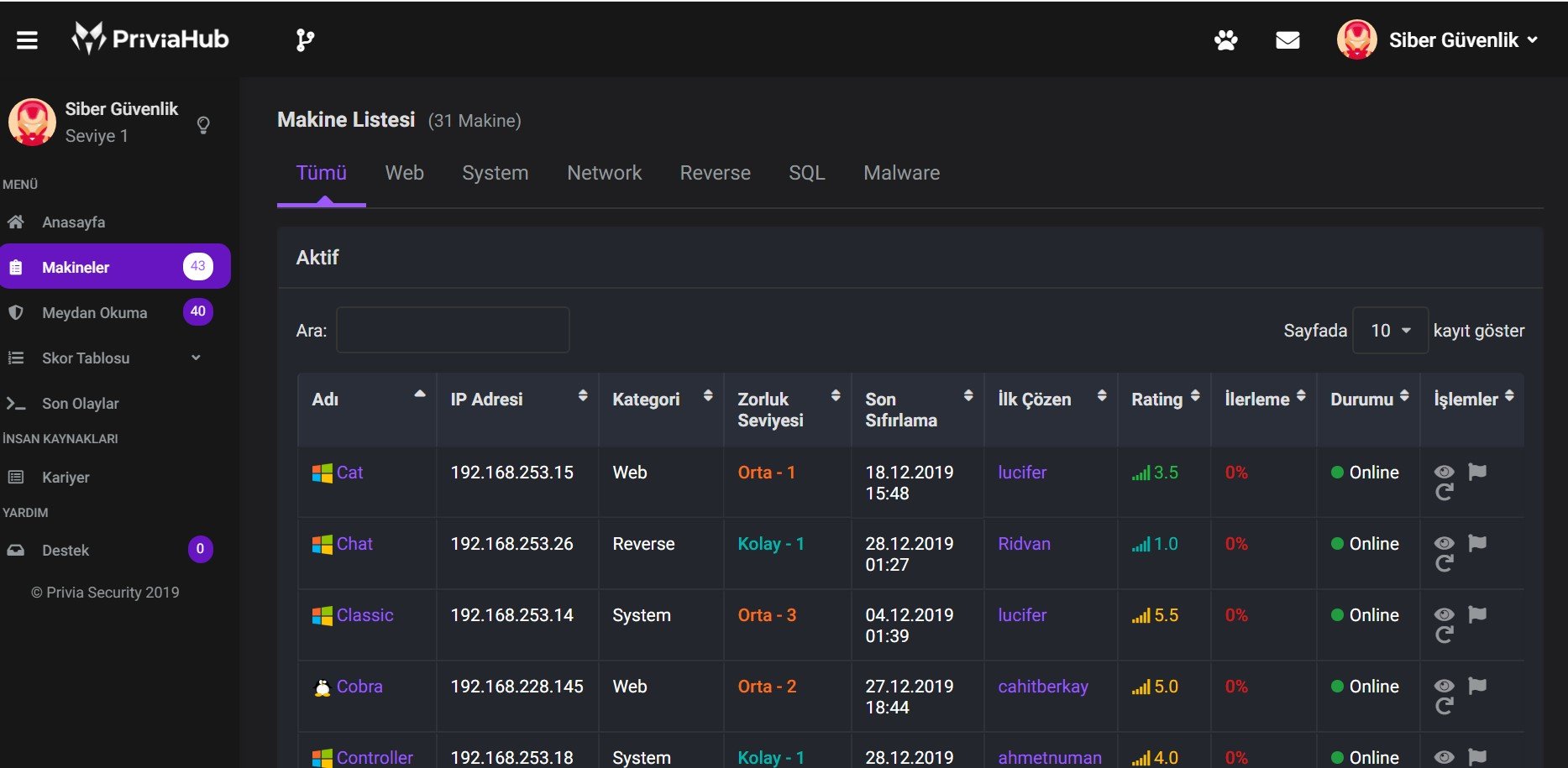Open the Classic machine link
The width and height of the screenshot is (1568, 768).
[x=364, y=615]
